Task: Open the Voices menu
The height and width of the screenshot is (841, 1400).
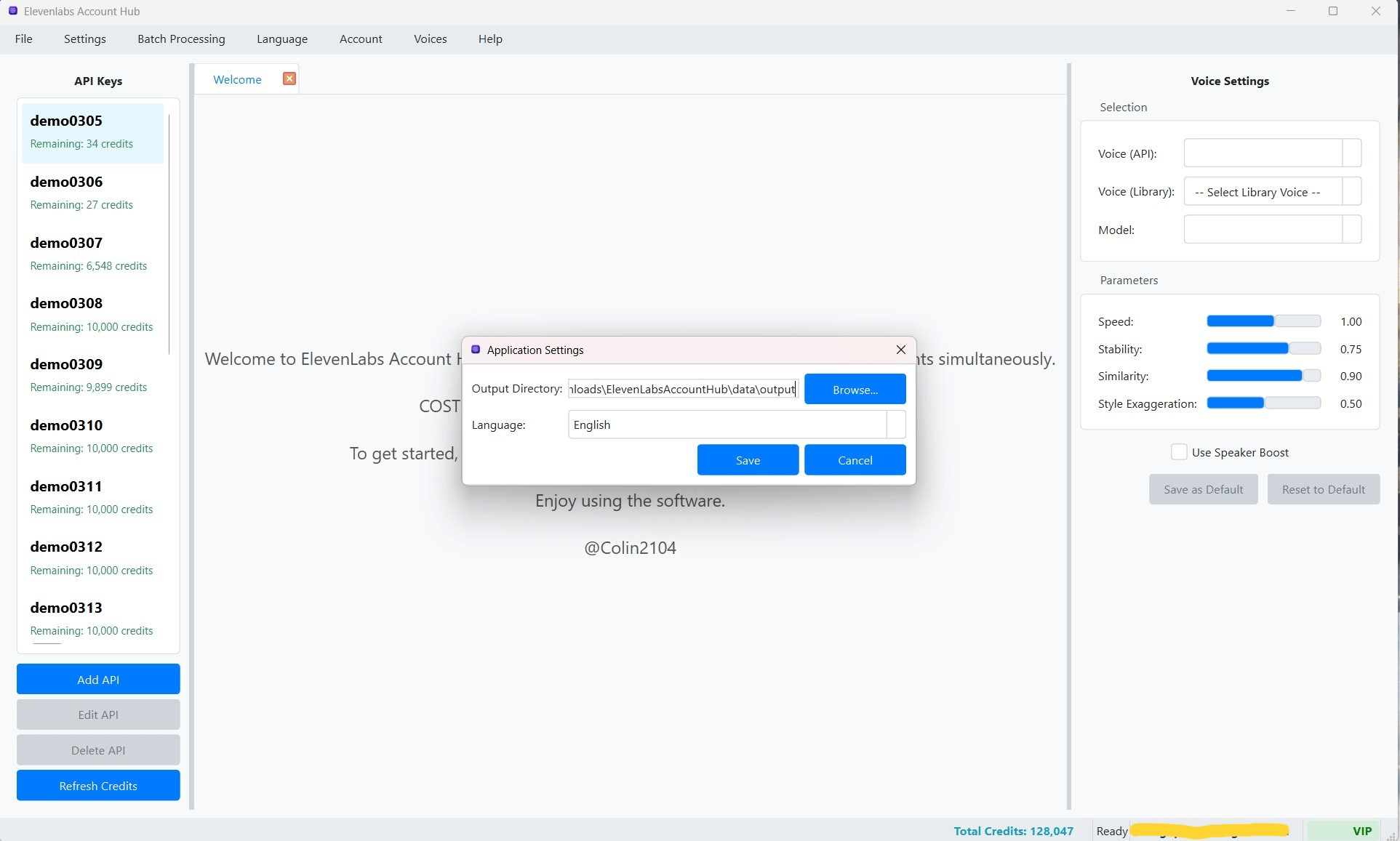Action: pyautogui.click(x=431, y=39)
